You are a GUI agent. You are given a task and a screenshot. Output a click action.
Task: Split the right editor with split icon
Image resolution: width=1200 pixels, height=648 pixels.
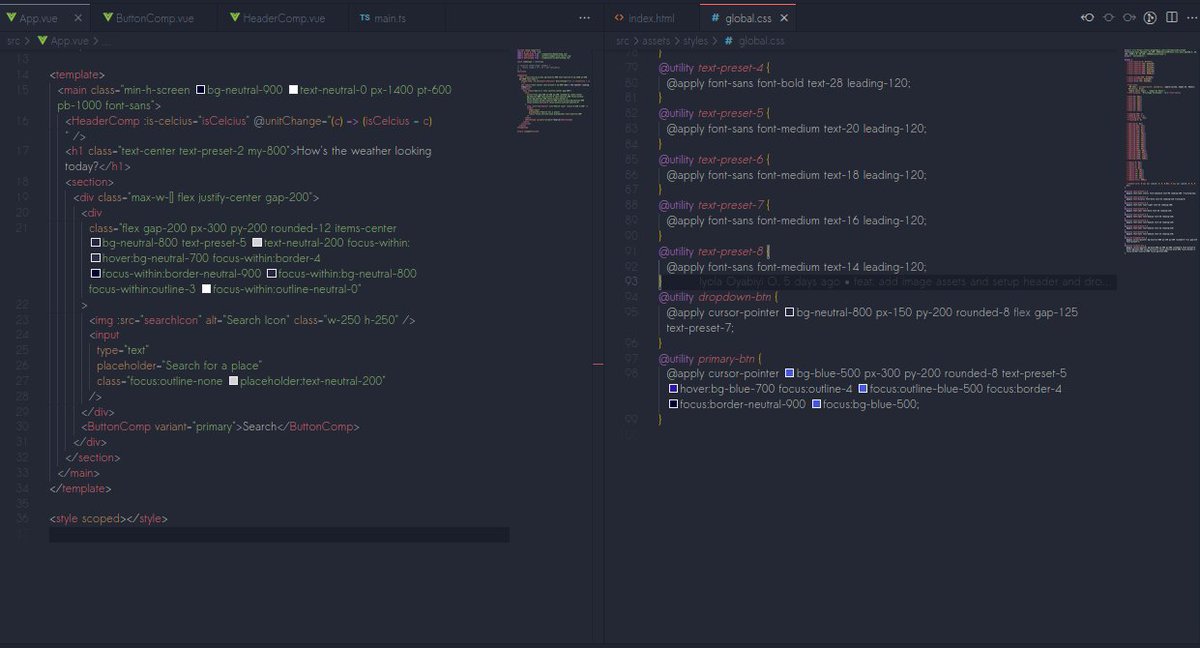click(1170, 18)
